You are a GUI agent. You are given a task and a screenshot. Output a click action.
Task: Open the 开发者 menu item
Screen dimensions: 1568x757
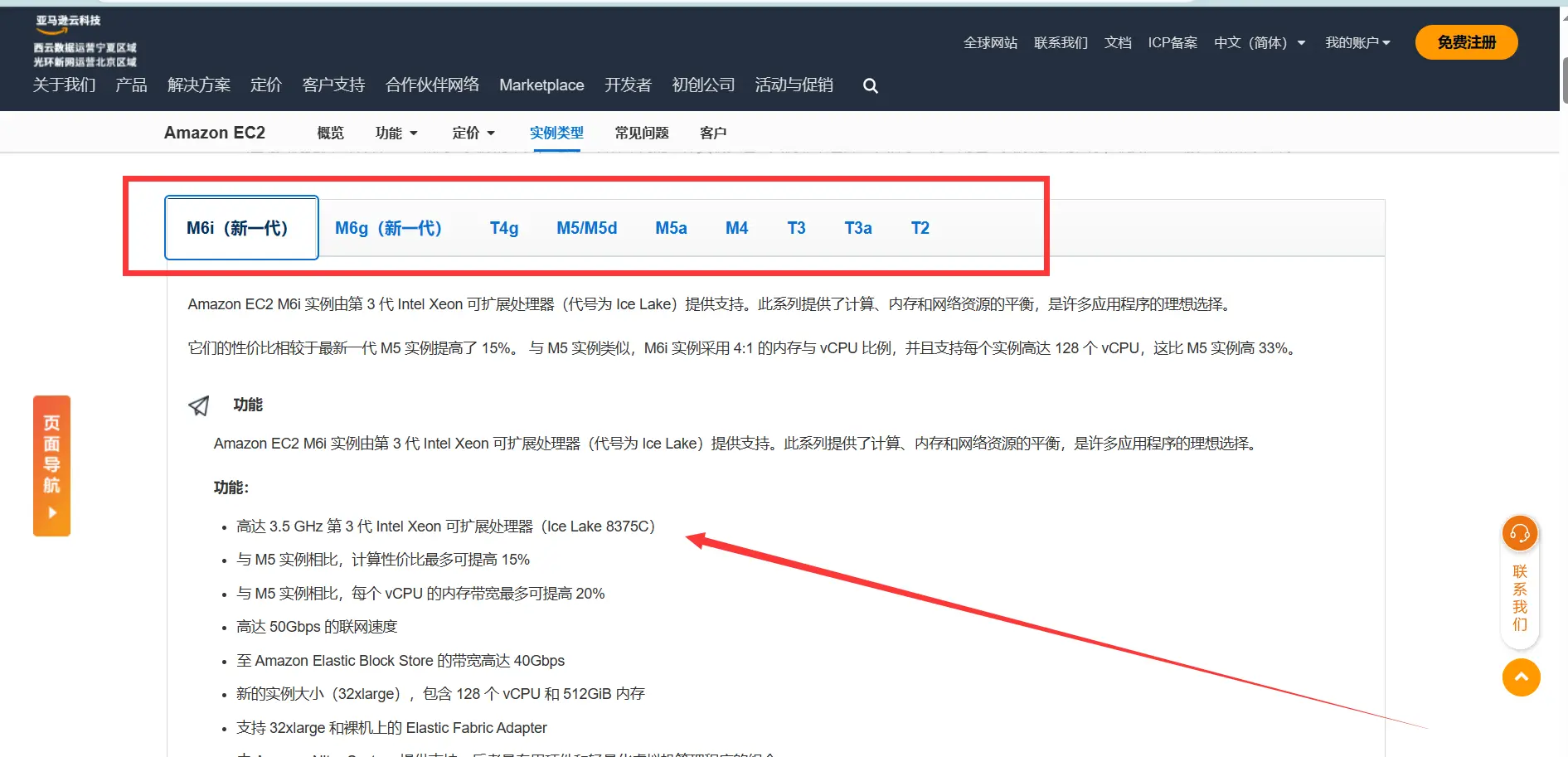coord(628,85)
